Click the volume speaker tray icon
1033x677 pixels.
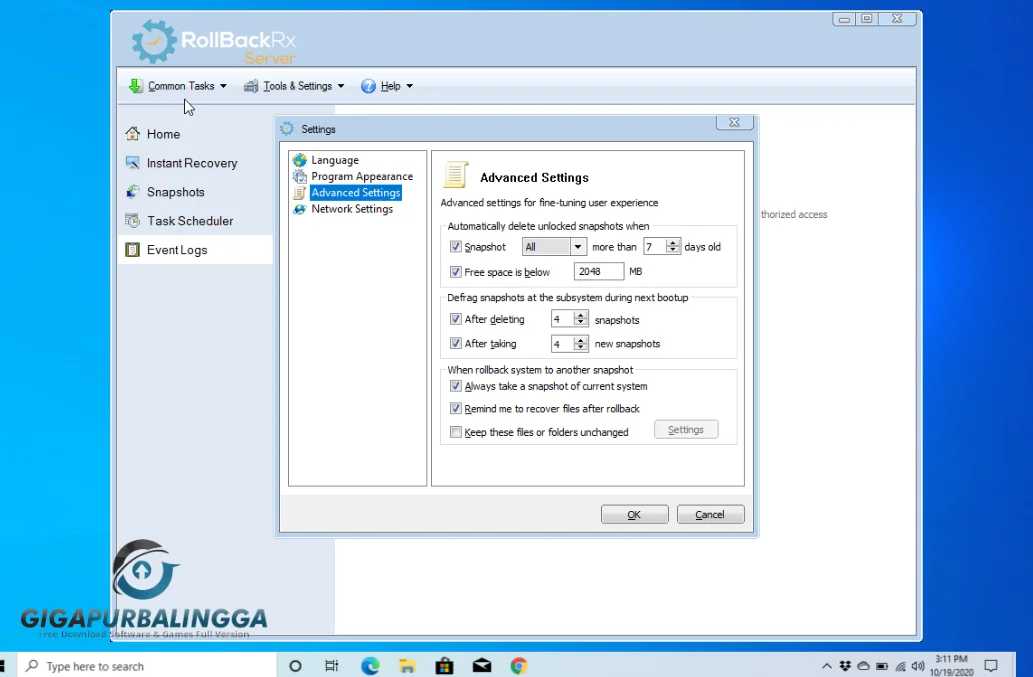click(918, 666)
